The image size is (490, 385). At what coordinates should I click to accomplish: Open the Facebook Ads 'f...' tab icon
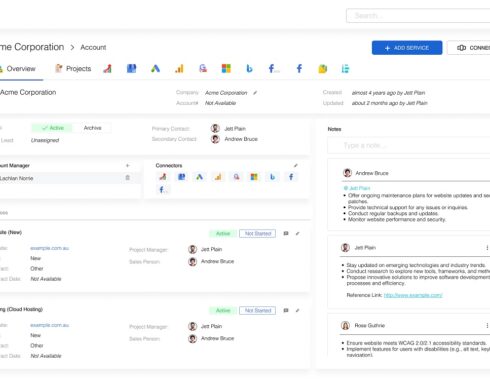pos(274,69)
